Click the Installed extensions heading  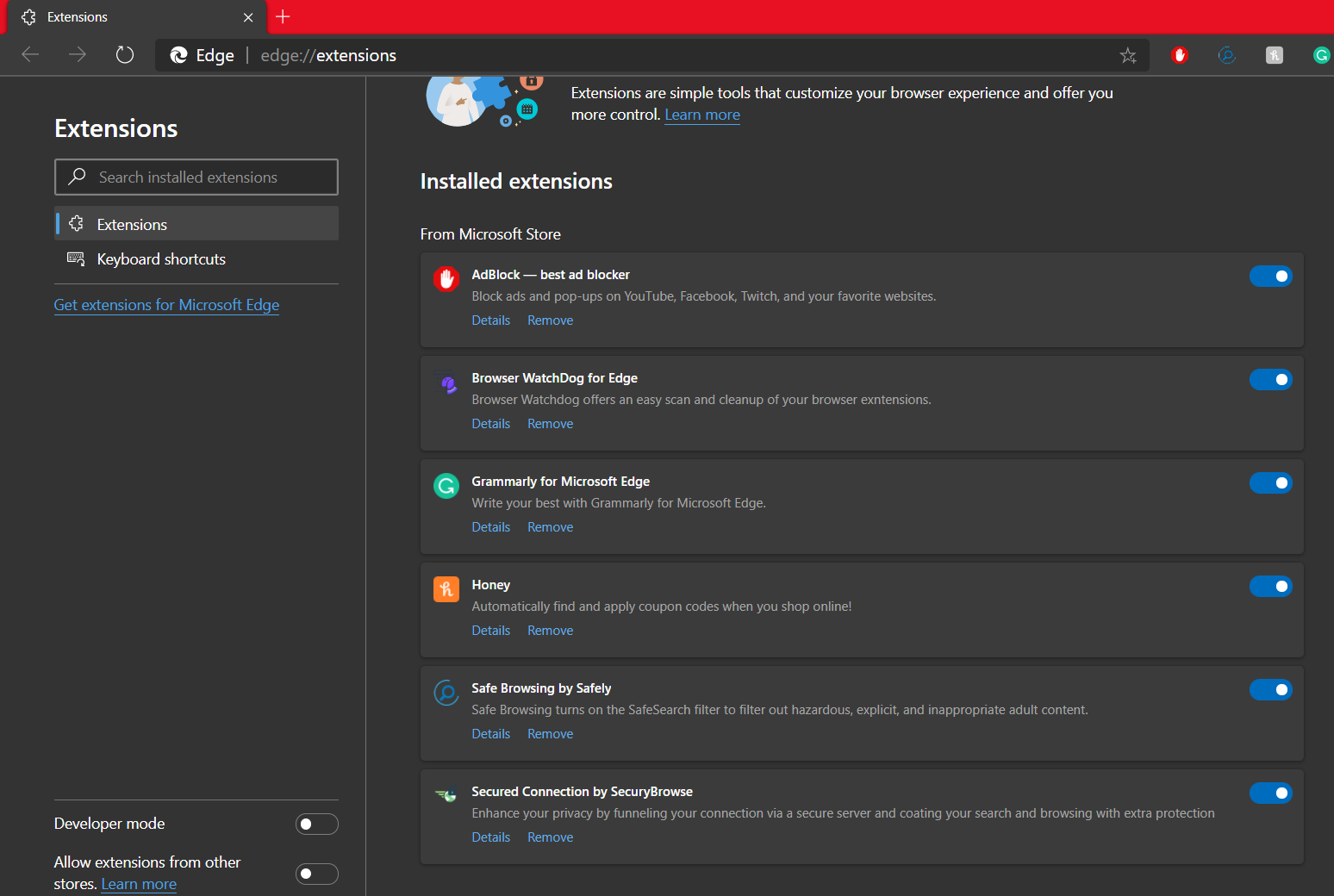tap(516, 181)
